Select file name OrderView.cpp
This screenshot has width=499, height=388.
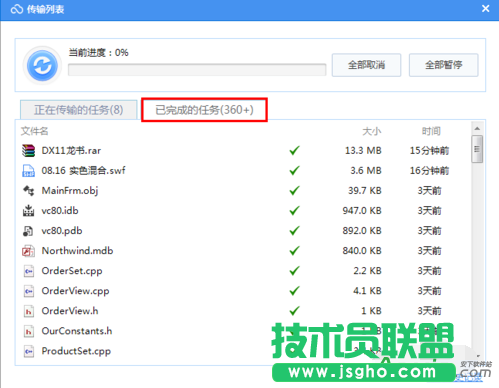[75, 291]
